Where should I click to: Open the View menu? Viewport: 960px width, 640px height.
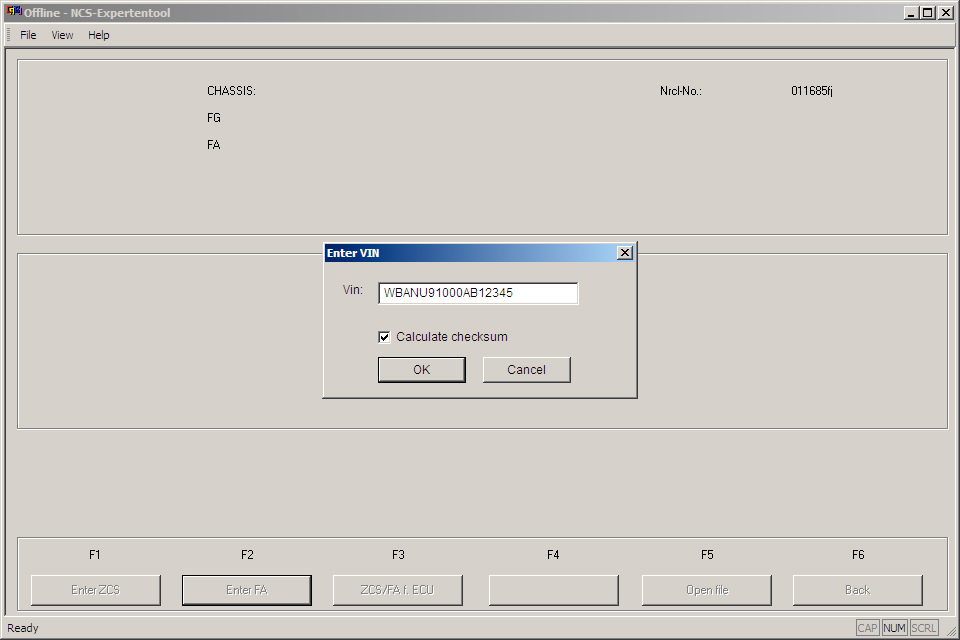click(x=62, y=35)
